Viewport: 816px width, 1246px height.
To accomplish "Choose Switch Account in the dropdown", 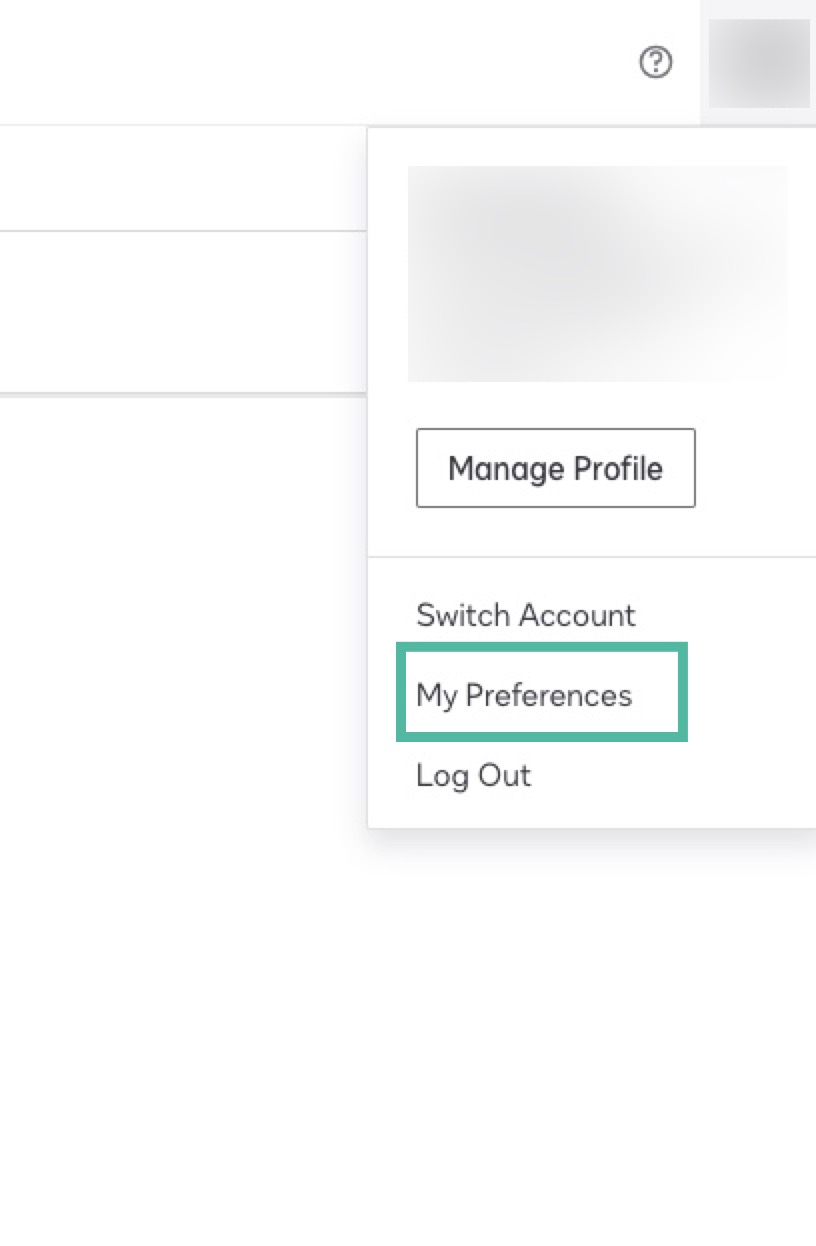I will pos(525,615).
